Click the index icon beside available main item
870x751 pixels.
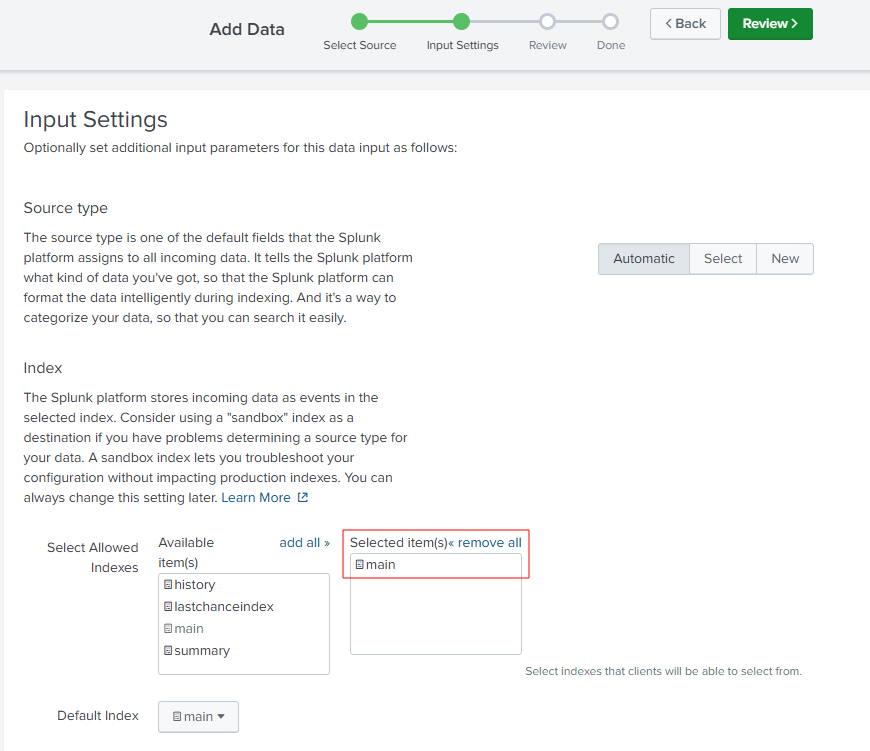168,628
